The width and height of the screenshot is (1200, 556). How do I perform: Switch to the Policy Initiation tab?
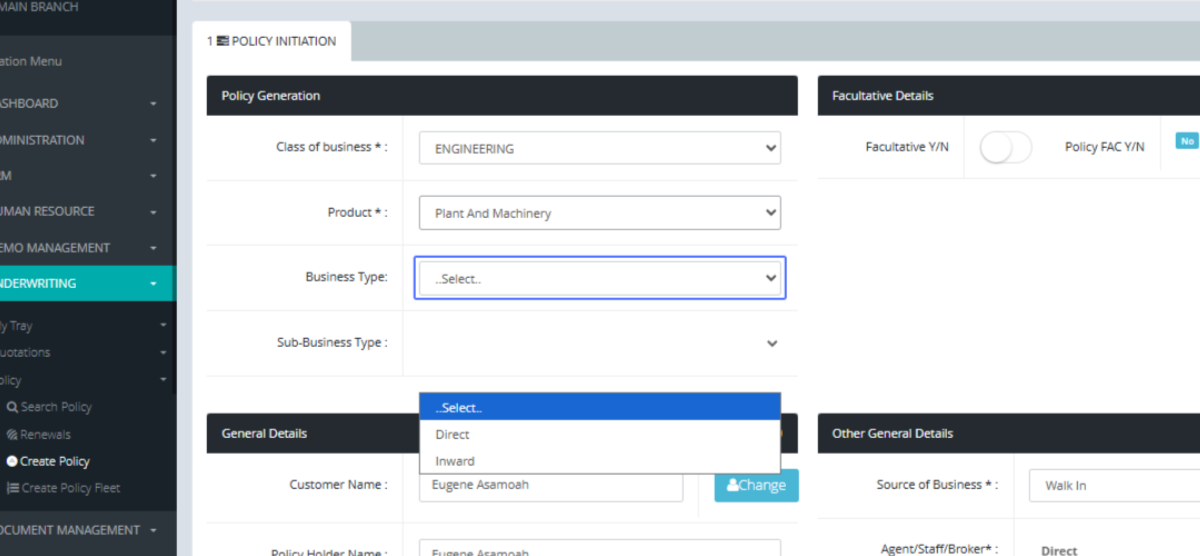(x=272, y=41)
